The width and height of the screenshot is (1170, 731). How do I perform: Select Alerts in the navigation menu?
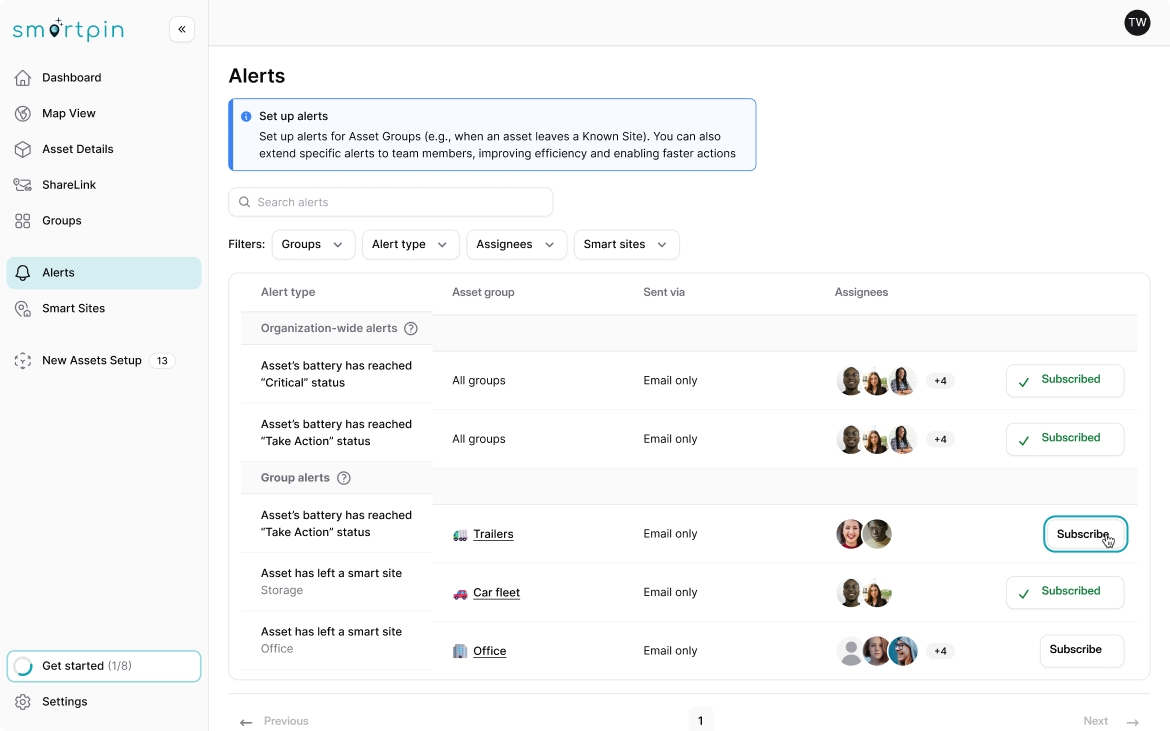pyautogui.click(x=58, y=272)
